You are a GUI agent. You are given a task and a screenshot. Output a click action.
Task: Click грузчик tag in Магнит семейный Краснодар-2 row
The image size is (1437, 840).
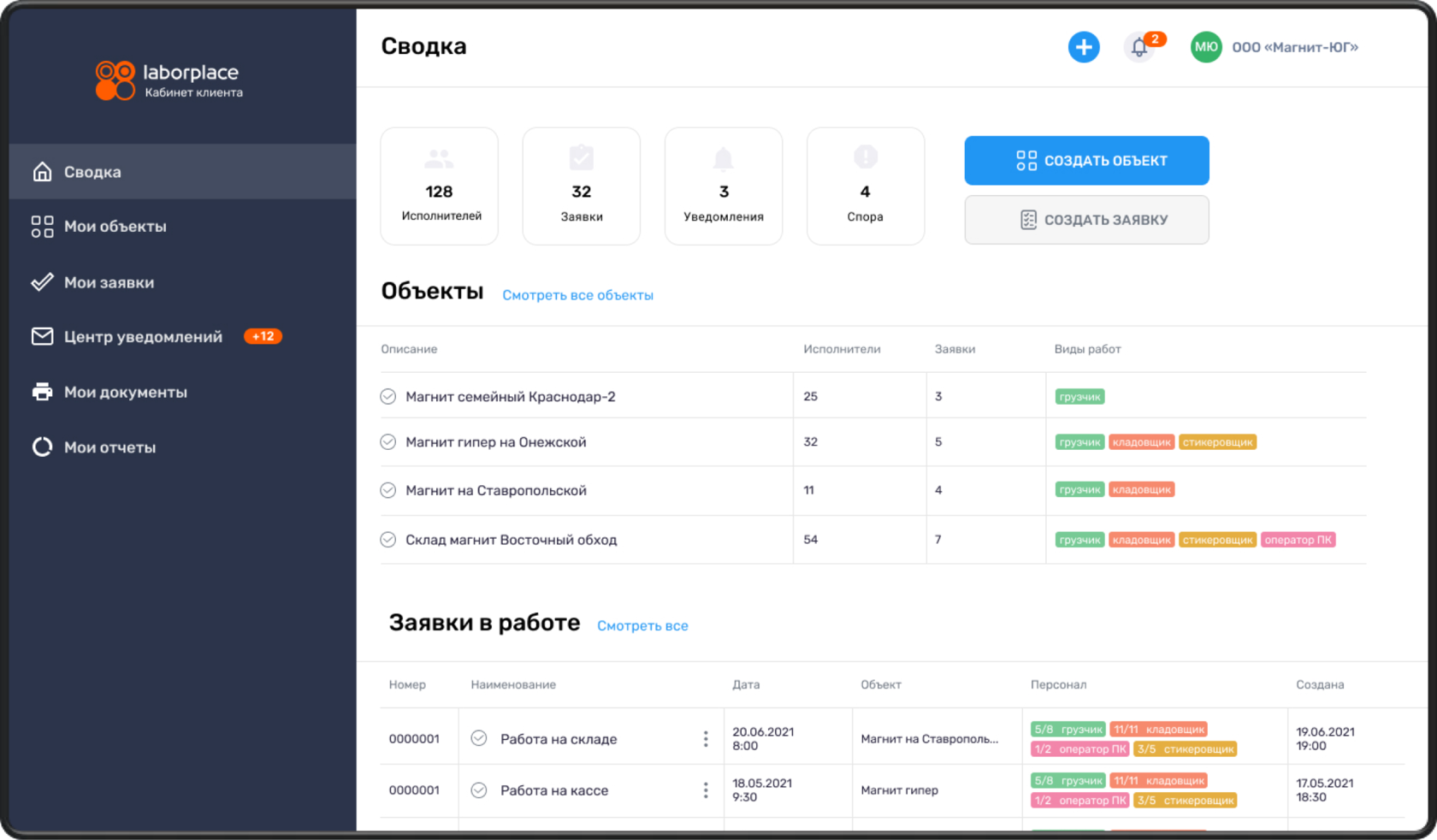[1080, 397]
